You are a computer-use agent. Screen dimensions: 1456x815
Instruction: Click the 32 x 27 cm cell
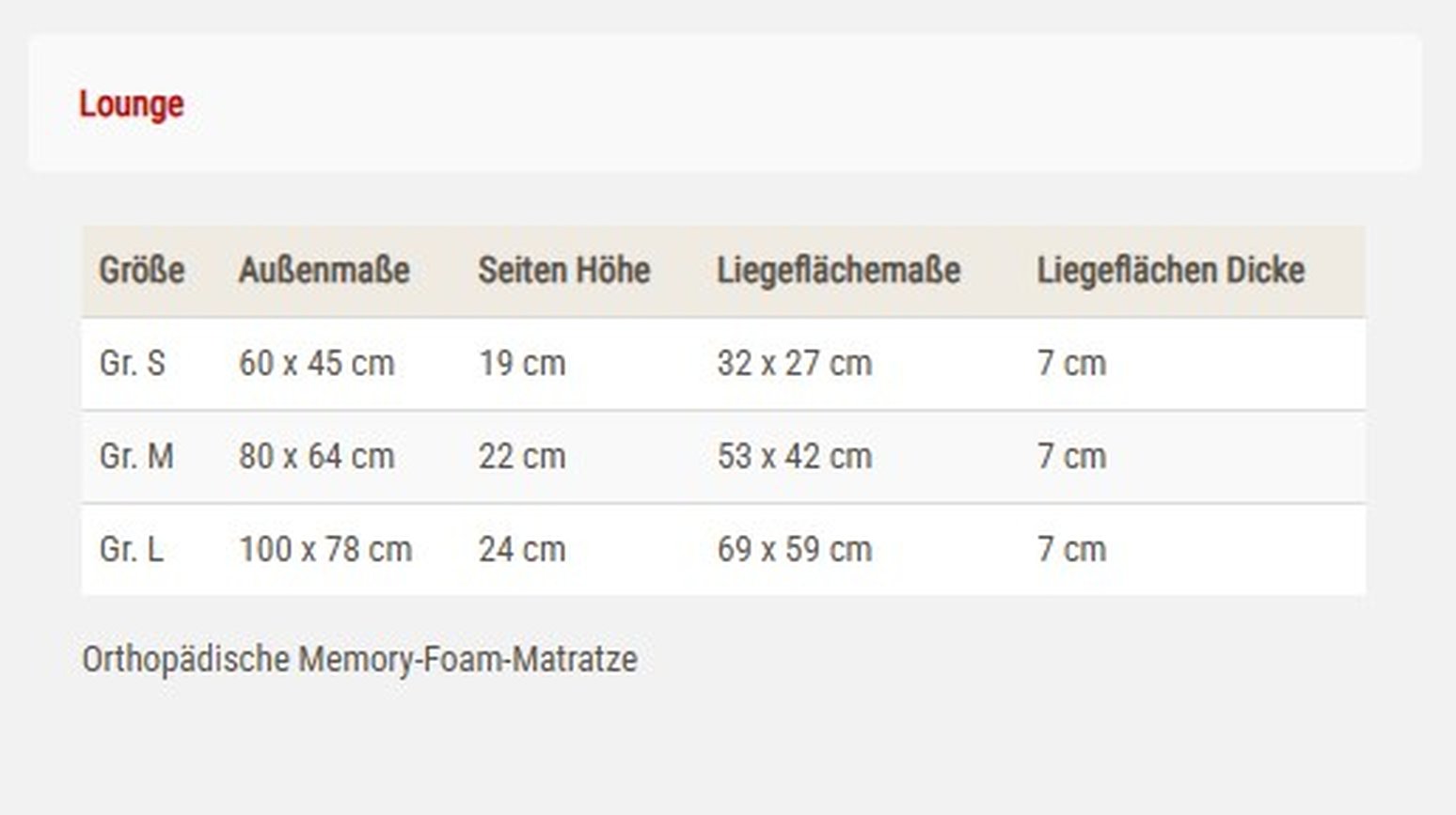795,363
